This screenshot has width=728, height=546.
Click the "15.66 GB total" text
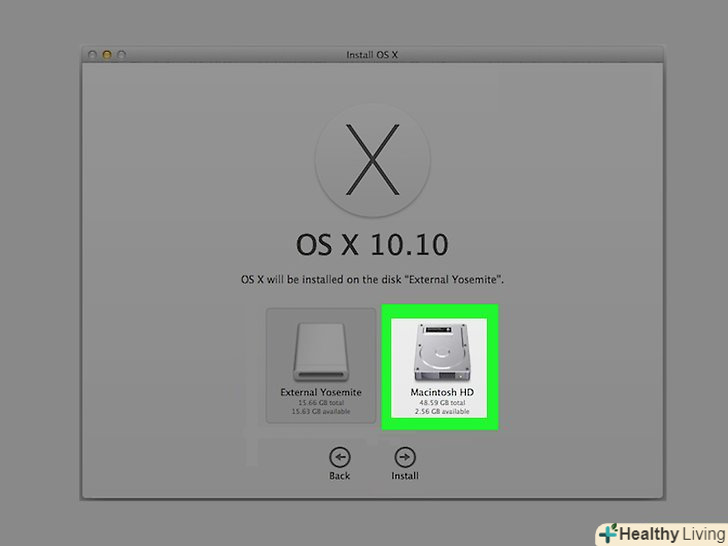(x=321, y=403)
